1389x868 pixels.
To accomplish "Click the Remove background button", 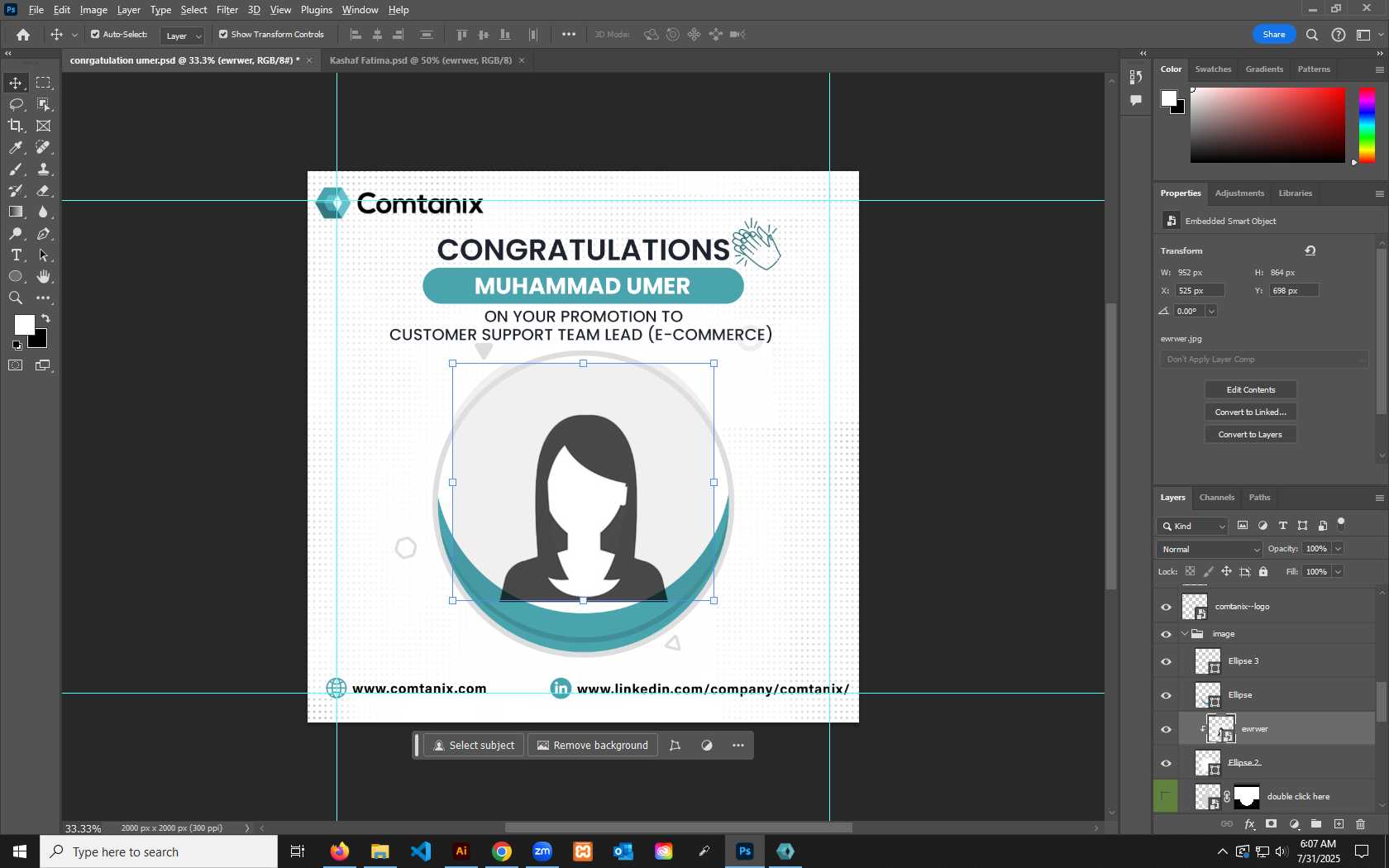I will (x=593, y=746).
